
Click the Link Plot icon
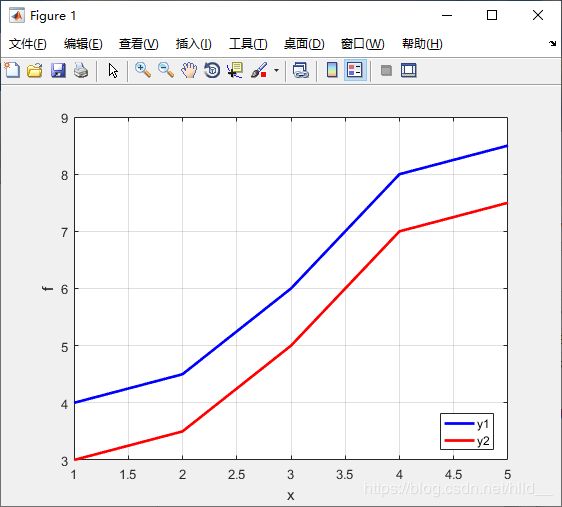coord(301,70)
